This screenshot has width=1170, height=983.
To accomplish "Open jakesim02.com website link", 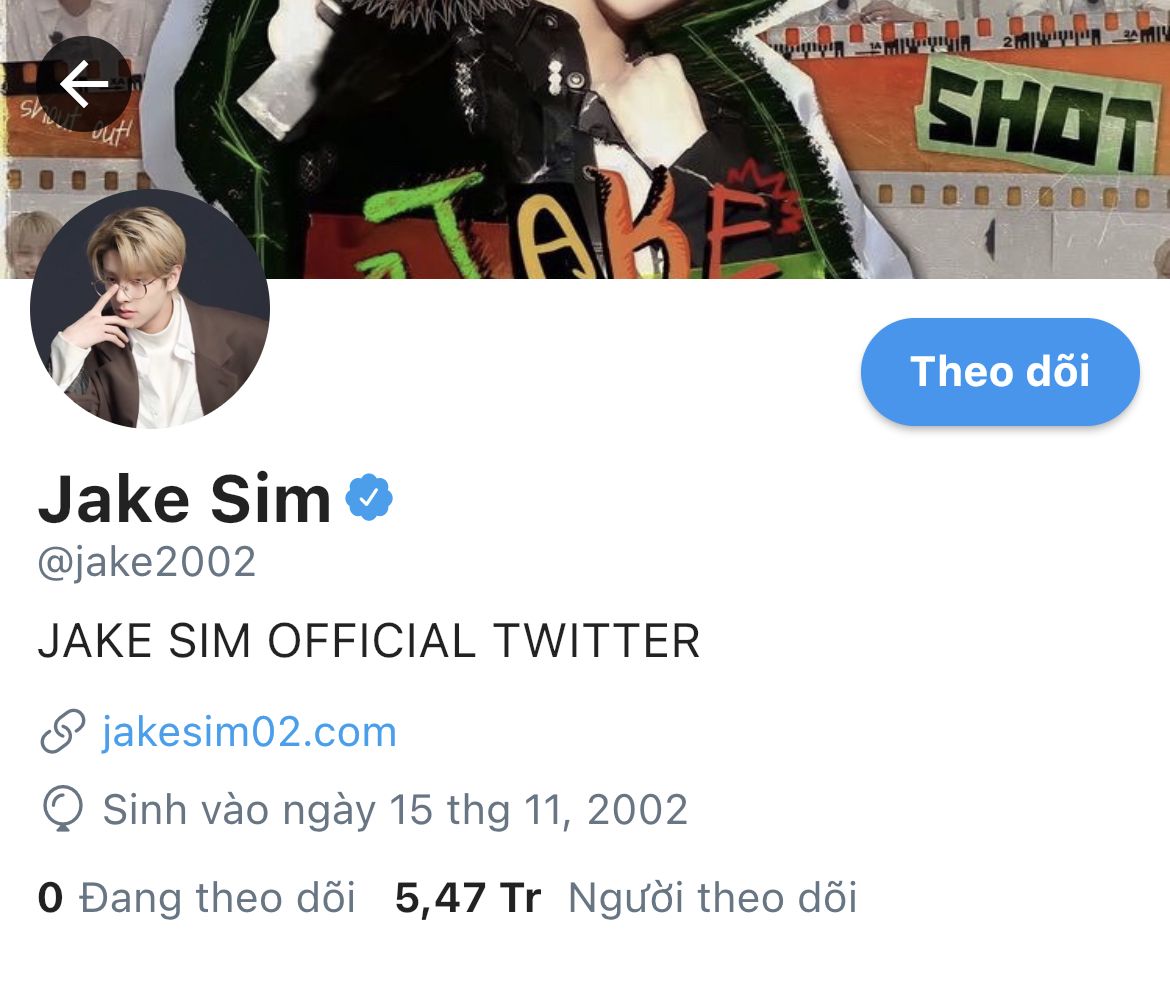I will 249,732.
